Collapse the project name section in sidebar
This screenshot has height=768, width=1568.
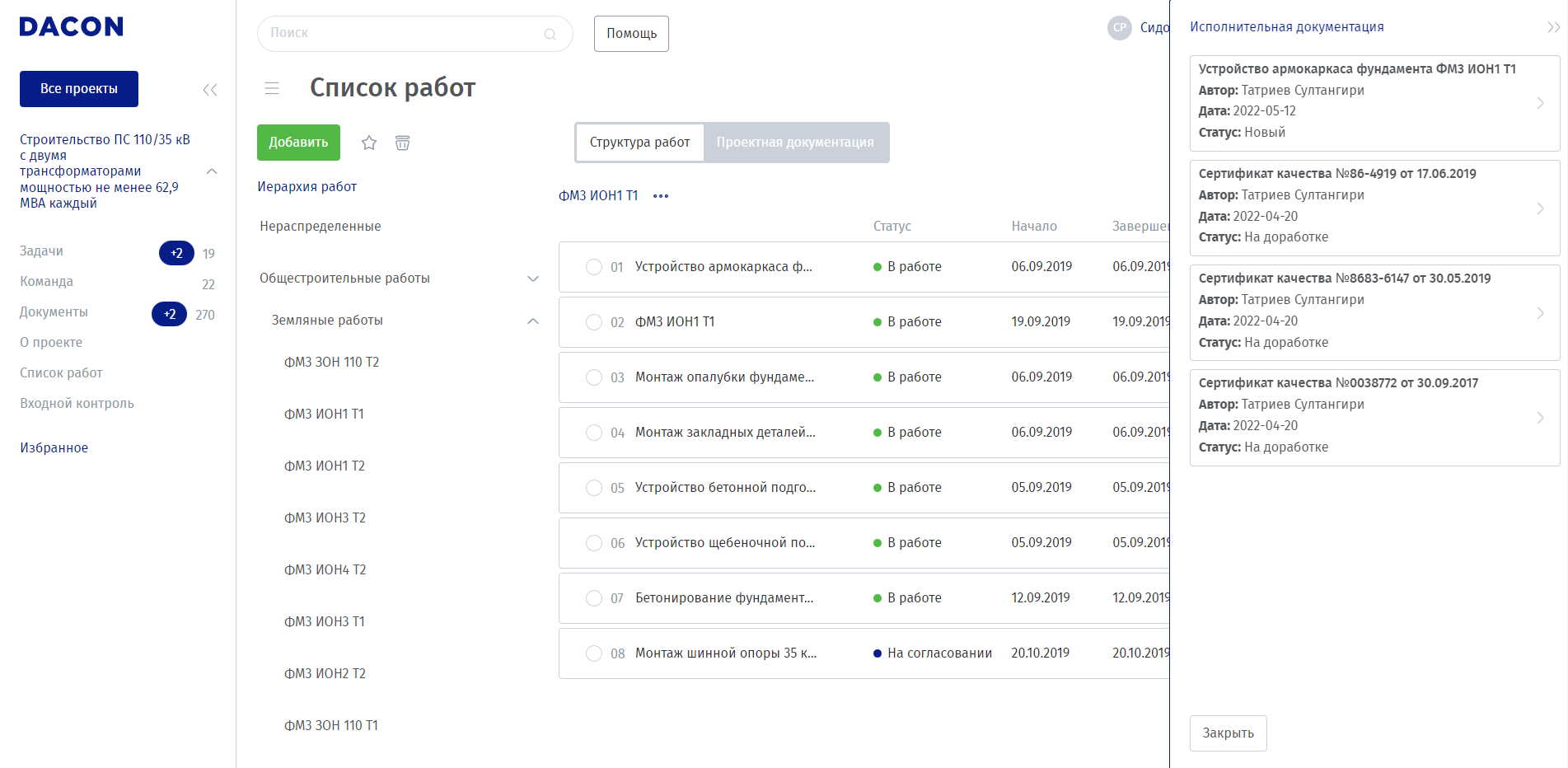[212, 171]
